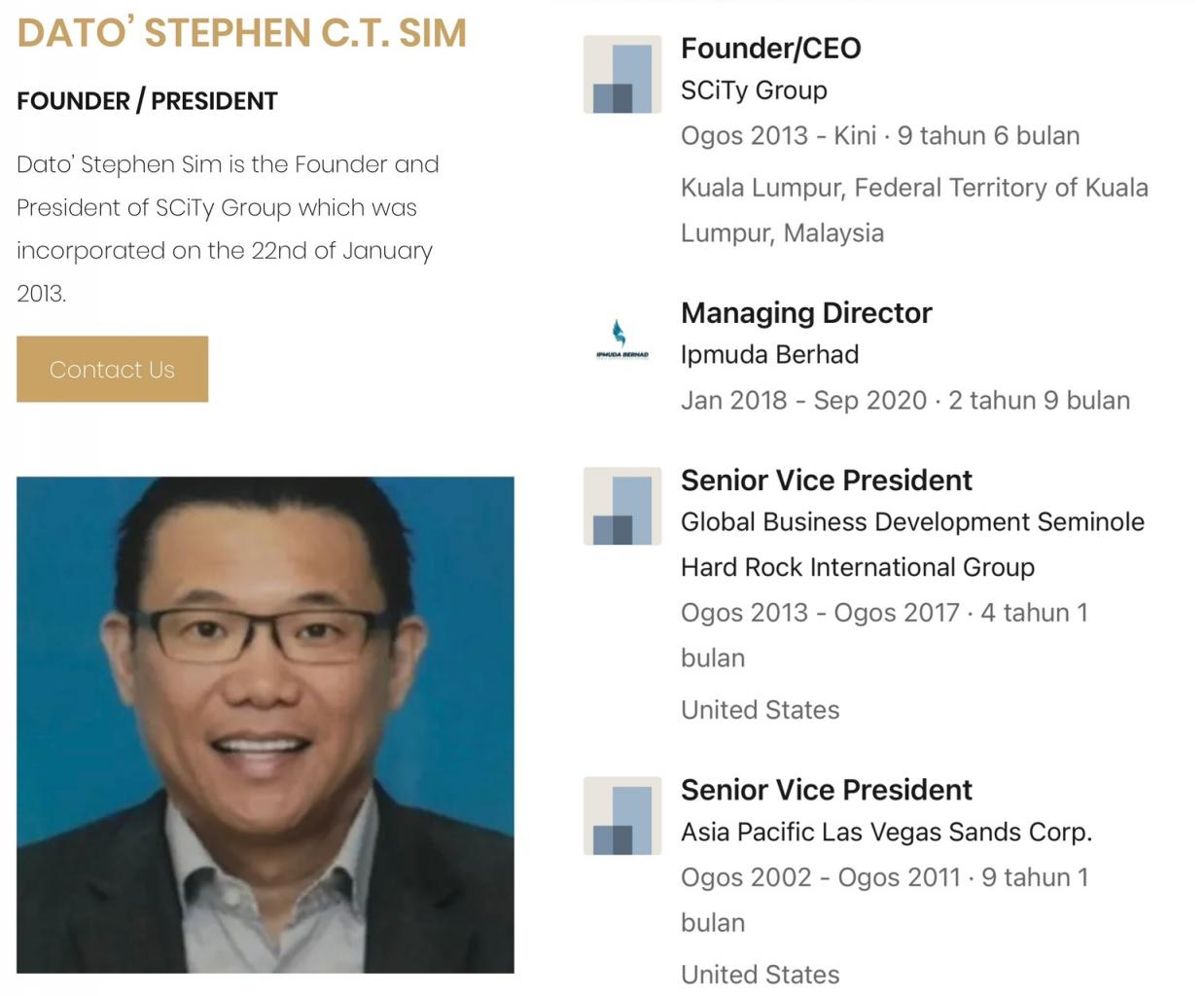Click the Founder / President subtitle
This screenshot has height=996, width=1204.
tap(147, 101)
